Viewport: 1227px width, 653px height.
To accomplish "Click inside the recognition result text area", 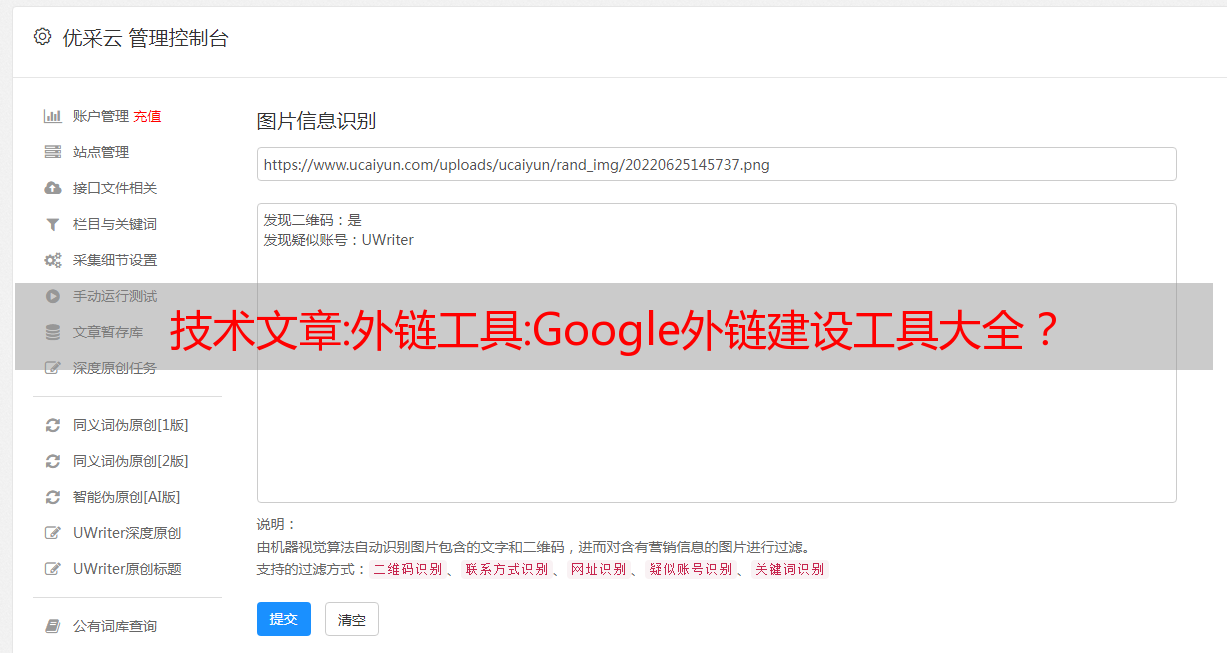I will 716,353.
